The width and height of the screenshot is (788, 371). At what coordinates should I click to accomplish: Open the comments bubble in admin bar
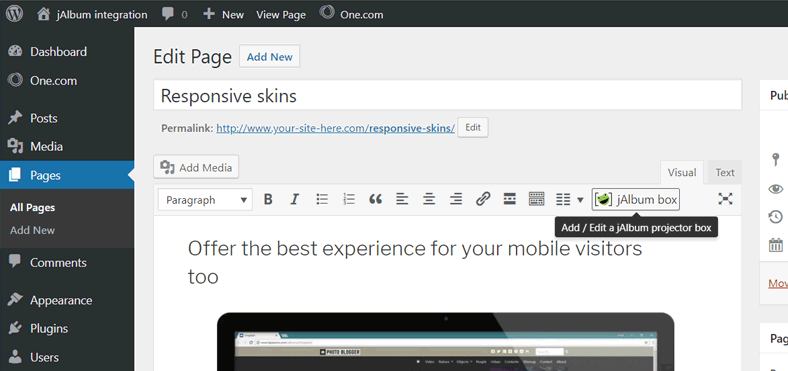(175, 14)
